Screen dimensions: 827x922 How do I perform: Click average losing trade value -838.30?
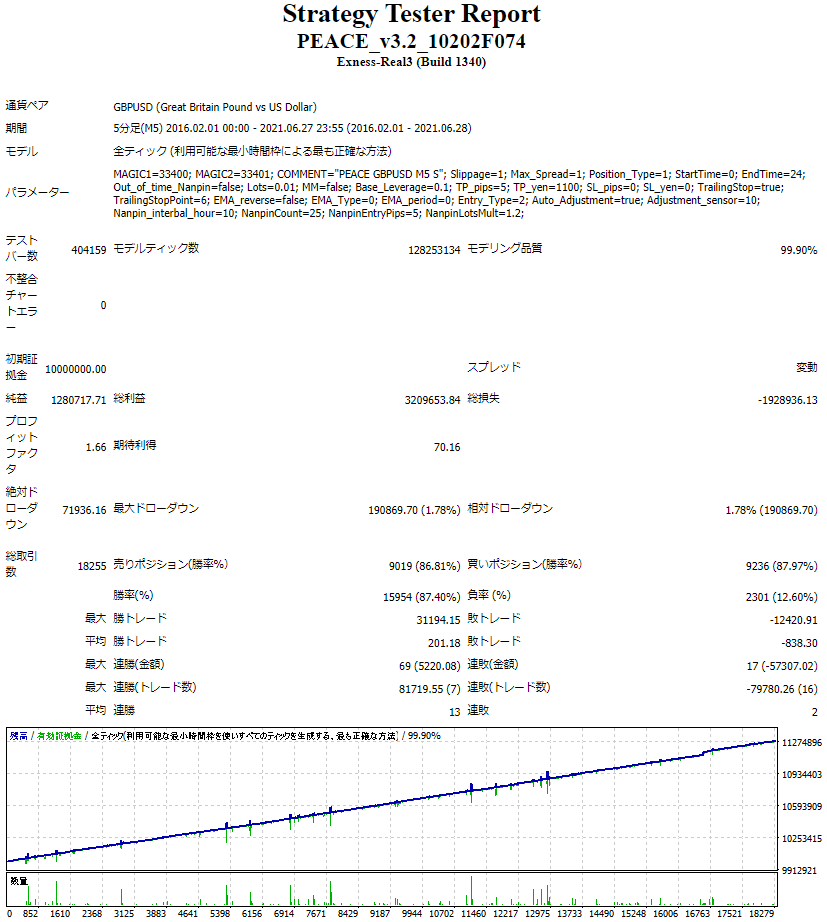[799, 643]
